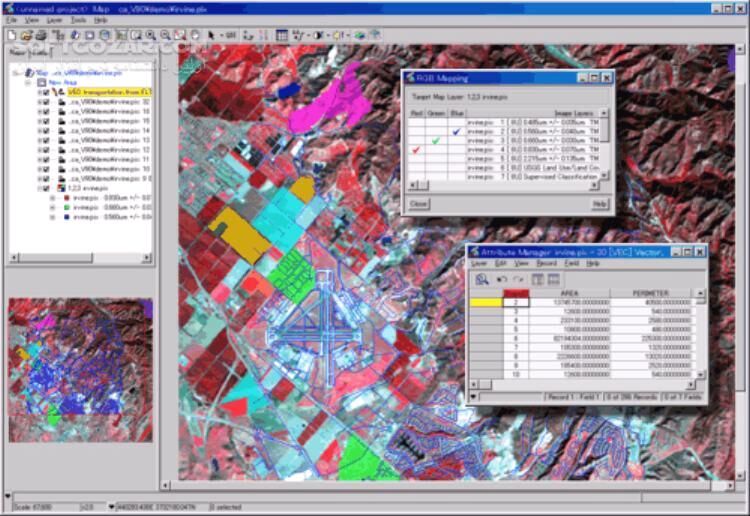
Task: Open the attribute table grid icon in main toolbar
Action: 282,35
